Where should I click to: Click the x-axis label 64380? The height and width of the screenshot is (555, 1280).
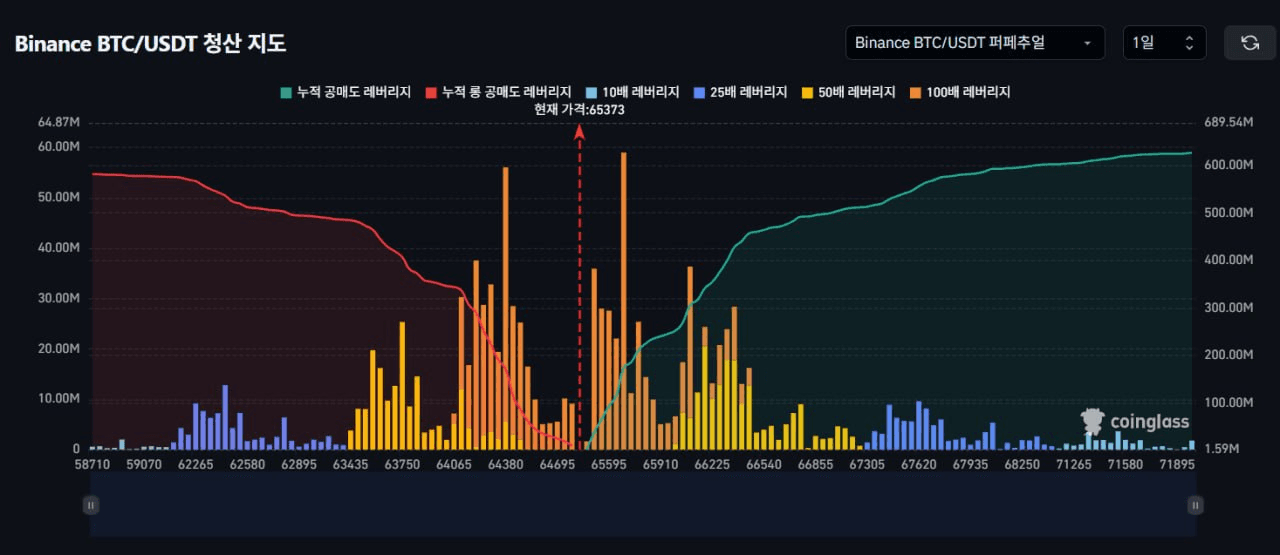pyautogui.click(x=507, y=464)
